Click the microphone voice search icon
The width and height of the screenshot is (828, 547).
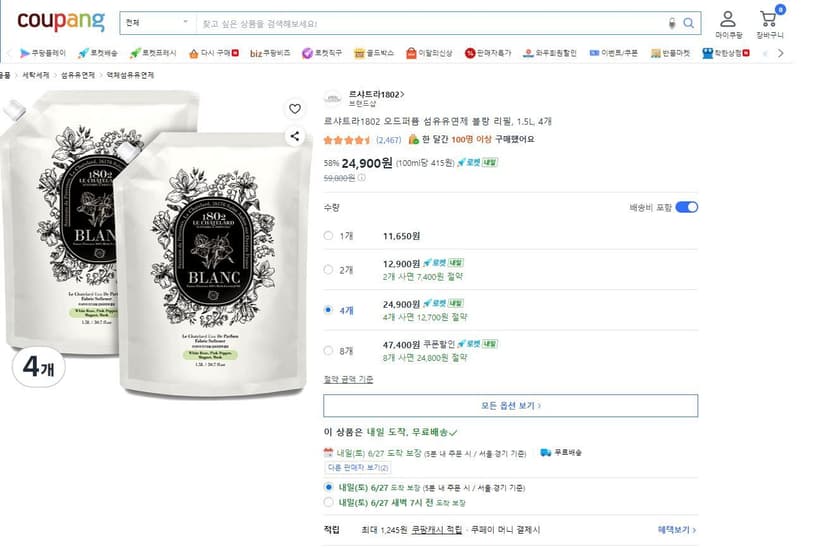point(672,23)
